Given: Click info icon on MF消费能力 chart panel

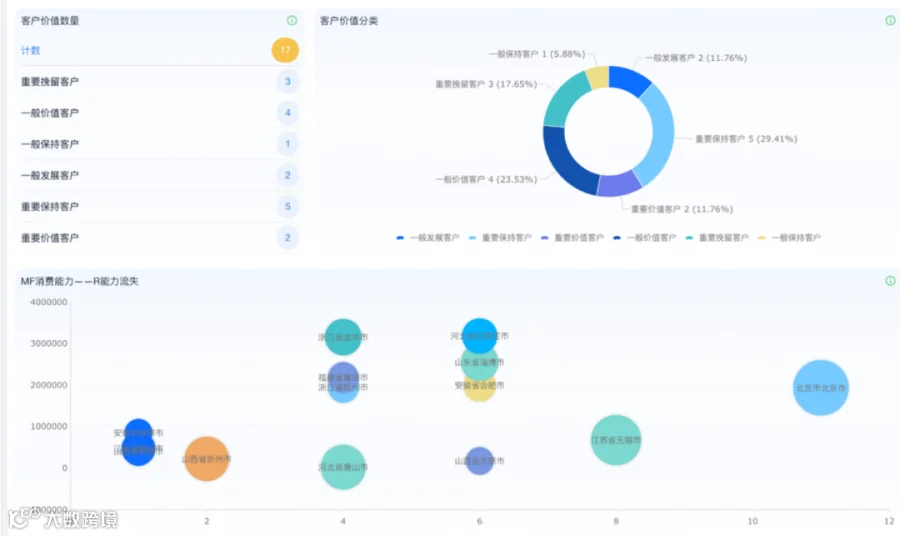Looking at the screenshot, I should [x=890, y=281].
